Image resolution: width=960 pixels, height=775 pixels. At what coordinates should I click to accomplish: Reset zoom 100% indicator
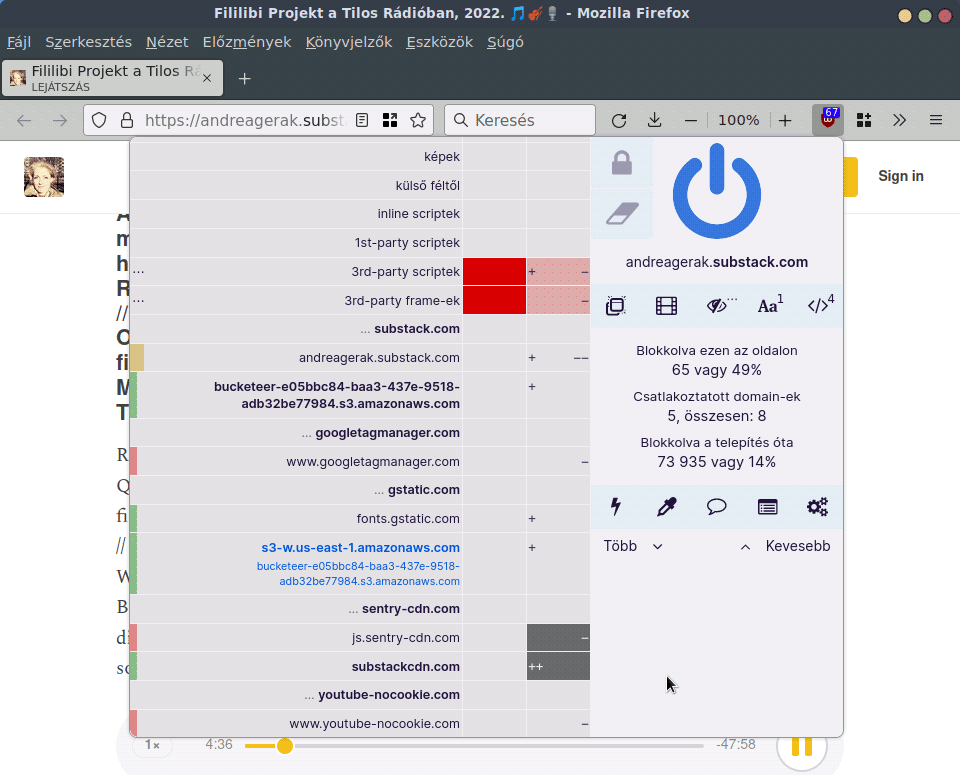tap(738, 120)
